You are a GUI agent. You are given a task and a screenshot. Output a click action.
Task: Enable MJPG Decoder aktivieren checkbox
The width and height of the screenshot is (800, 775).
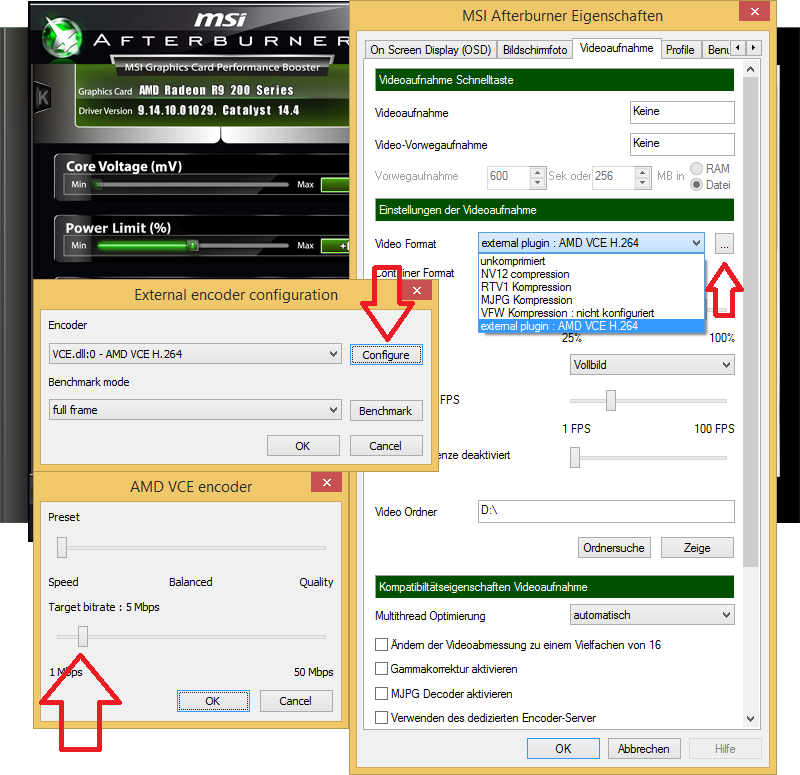click(x=381, y=693)
